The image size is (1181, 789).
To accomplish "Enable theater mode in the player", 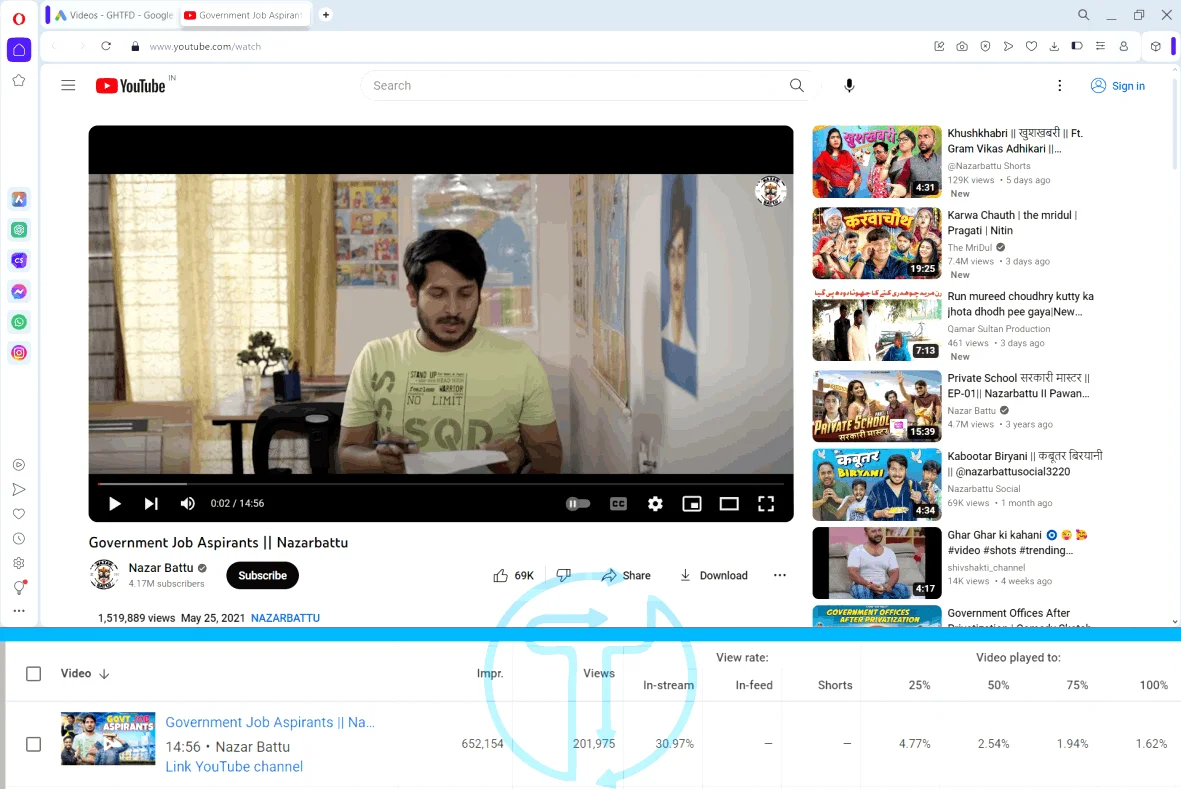I will tap(729, 504).
